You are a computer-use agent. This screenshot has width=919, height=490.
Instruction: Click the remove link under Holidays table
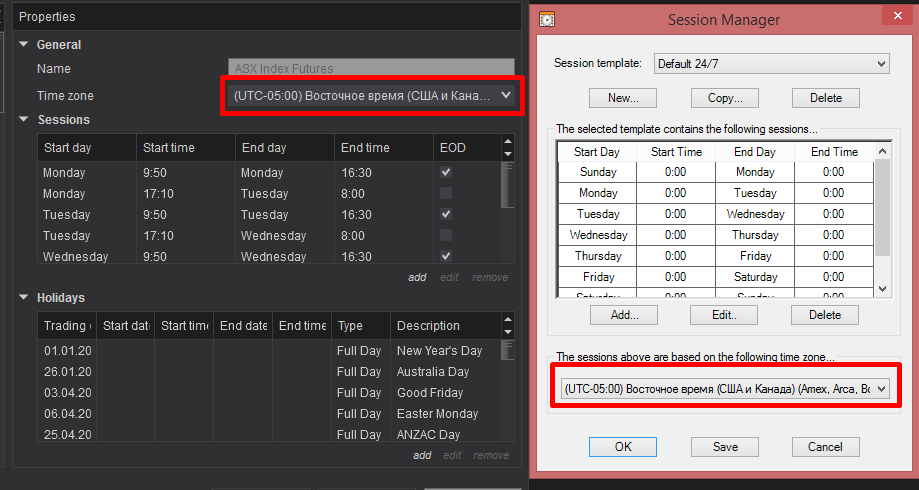tap(491, 455)
